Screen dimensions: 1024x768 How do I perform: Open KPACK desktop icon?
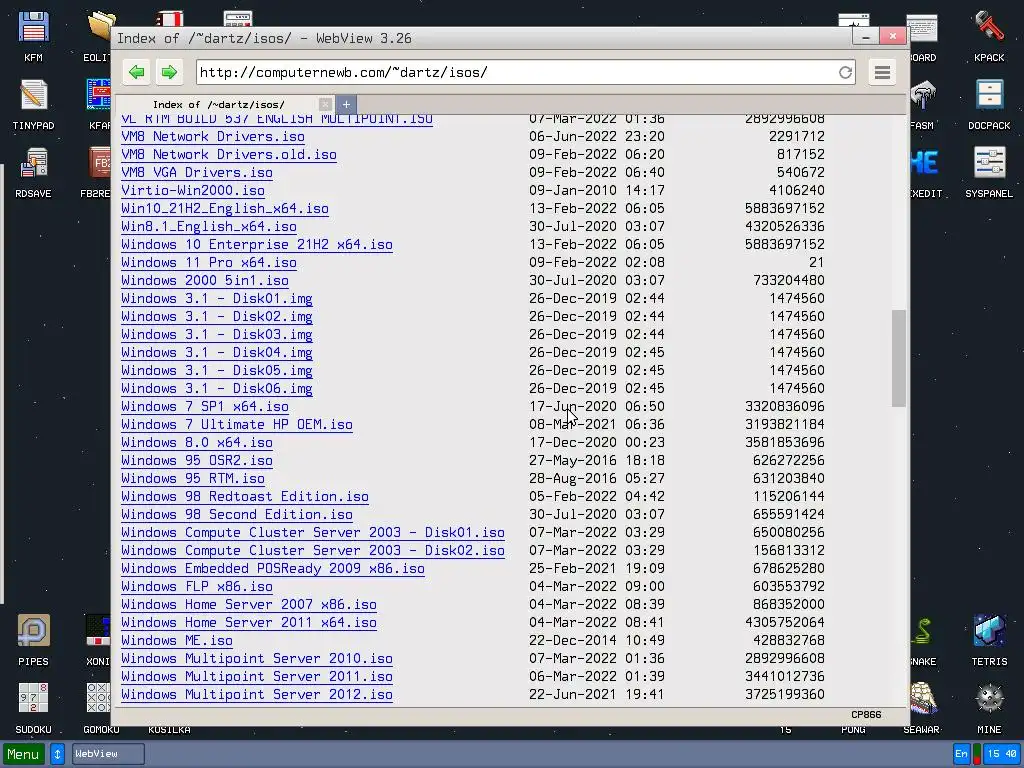coord(989,36)
